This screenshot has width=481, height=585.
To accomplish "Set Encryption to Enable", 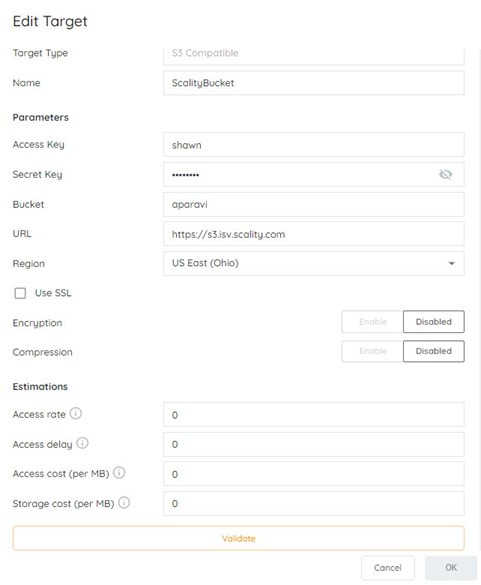I will pos(373,322).
